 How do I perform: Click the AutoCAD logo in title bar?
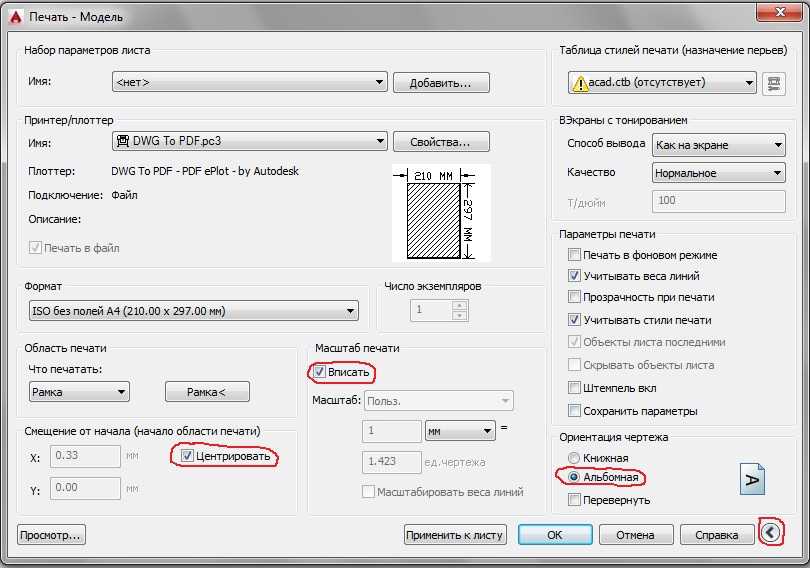(x=15, y=17)
